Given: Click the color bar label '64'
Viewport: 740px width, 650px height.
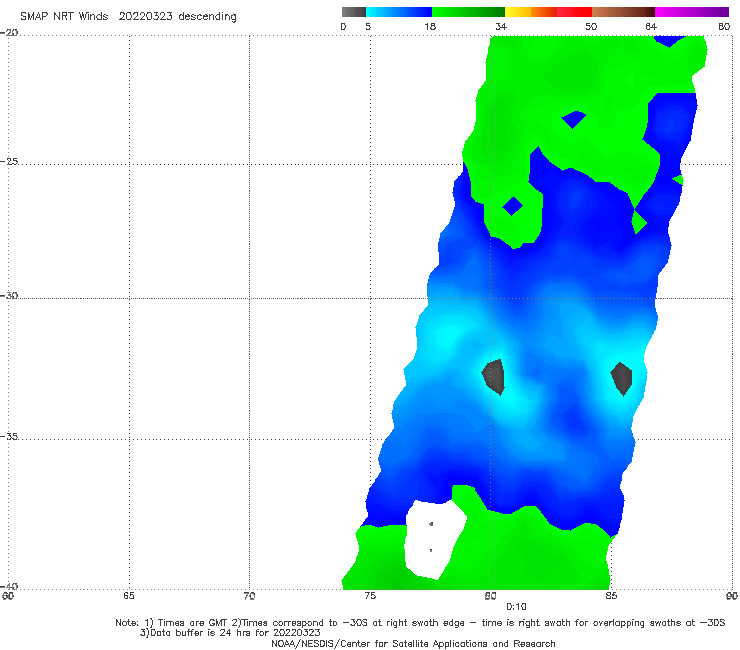Looking at the screenshot, I should click(651, 26).
